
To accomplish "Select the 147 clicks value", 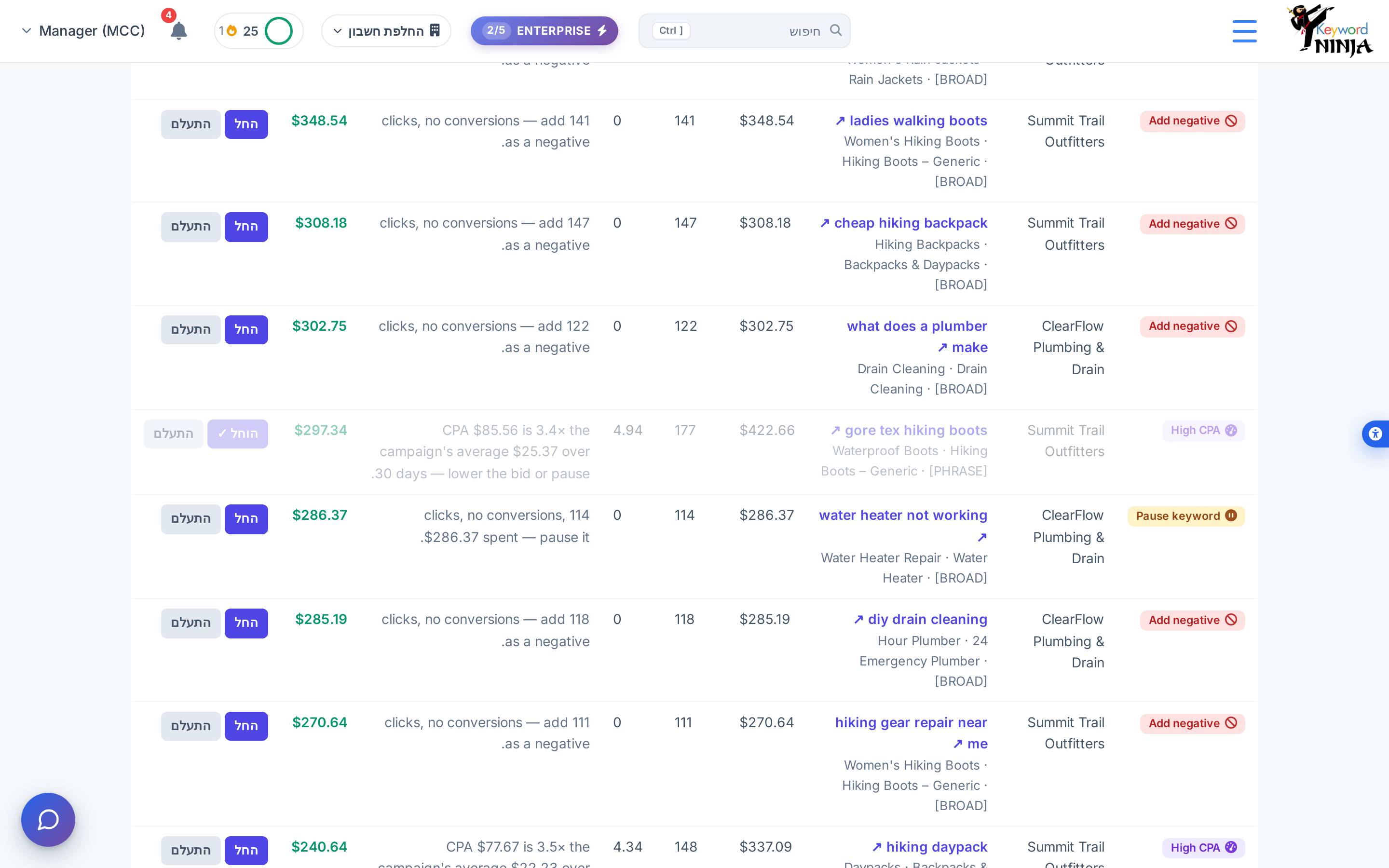I will (685, 223).
